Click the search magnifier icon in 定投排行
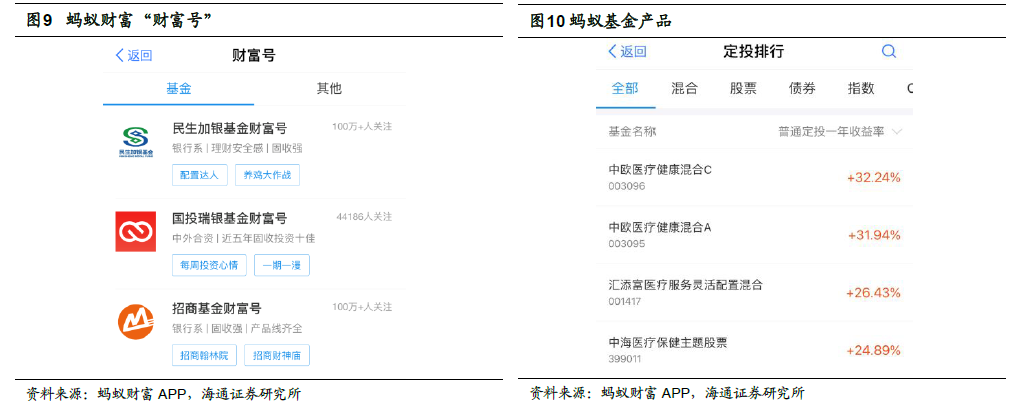Viewport: 1015px width, 409px height. pos(889,52)
